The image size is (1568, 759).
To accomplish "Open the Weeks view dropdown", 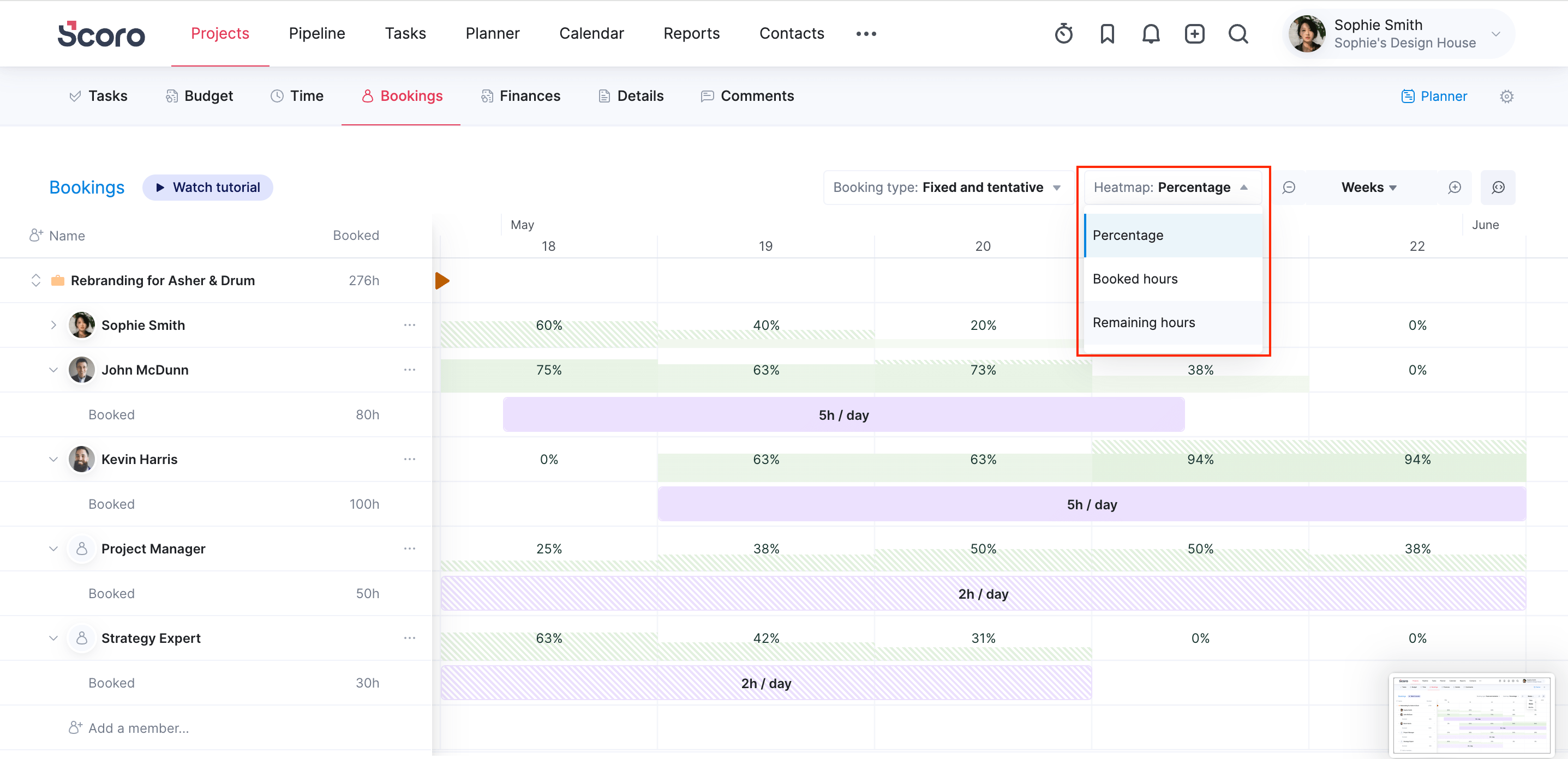I will click(1368, 188).
